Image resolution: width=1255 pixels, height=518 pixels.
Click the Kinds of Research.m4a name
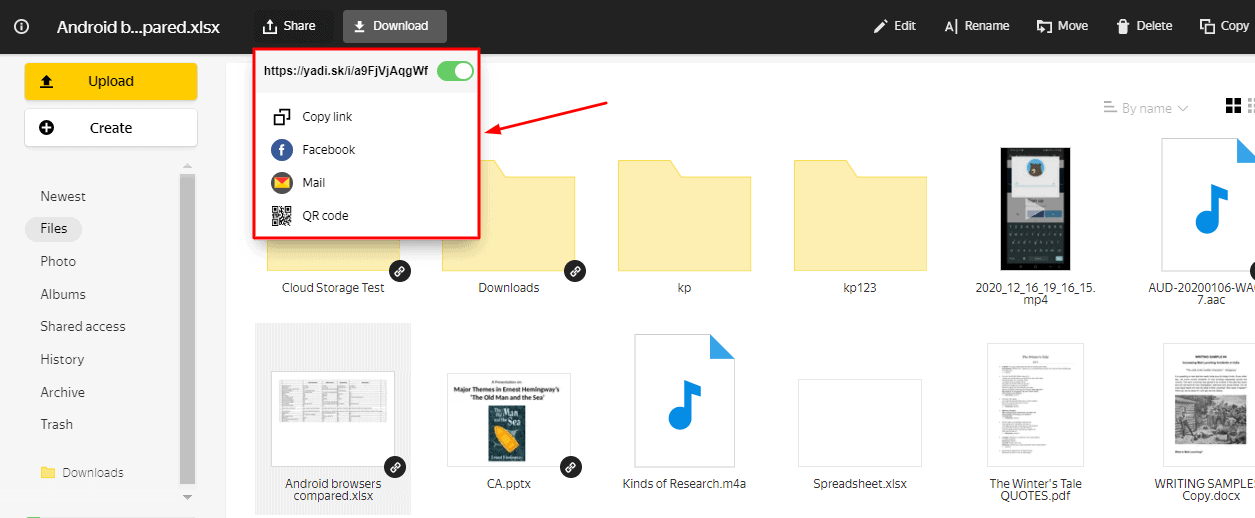point(684,484)
